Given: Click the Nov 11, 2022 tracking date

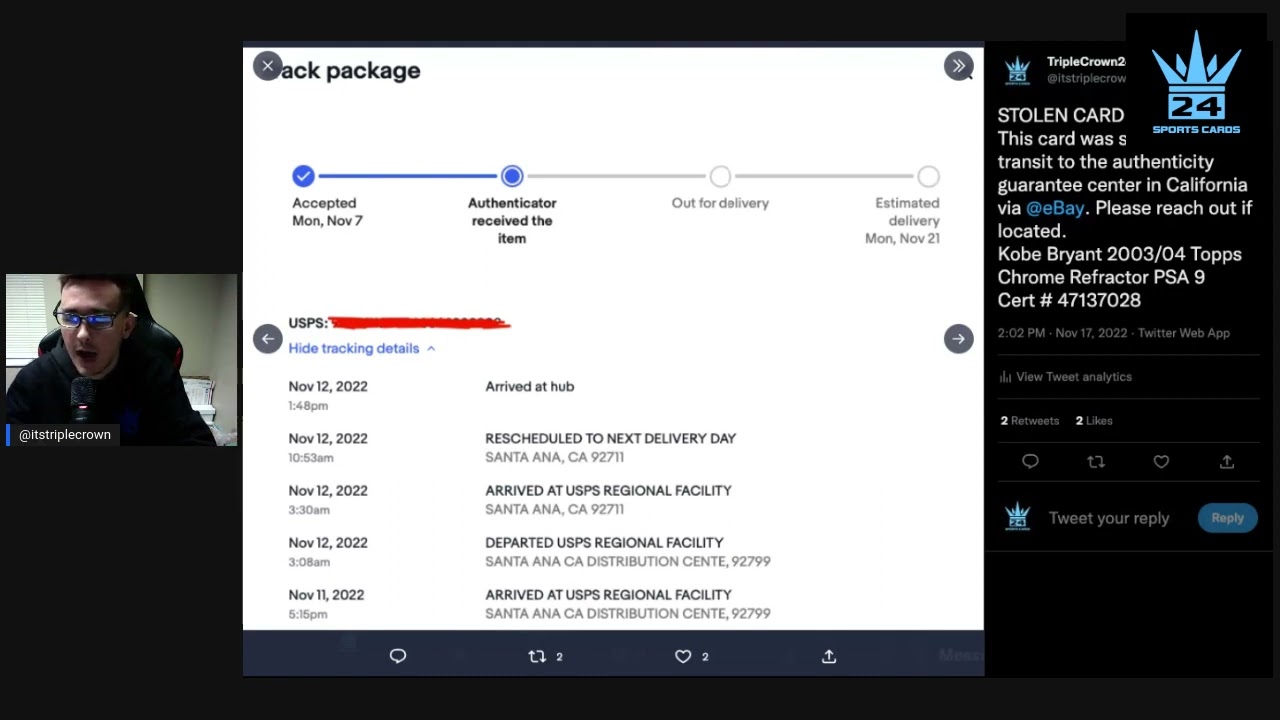Looking at the screenshot, I should pos(326,594).
